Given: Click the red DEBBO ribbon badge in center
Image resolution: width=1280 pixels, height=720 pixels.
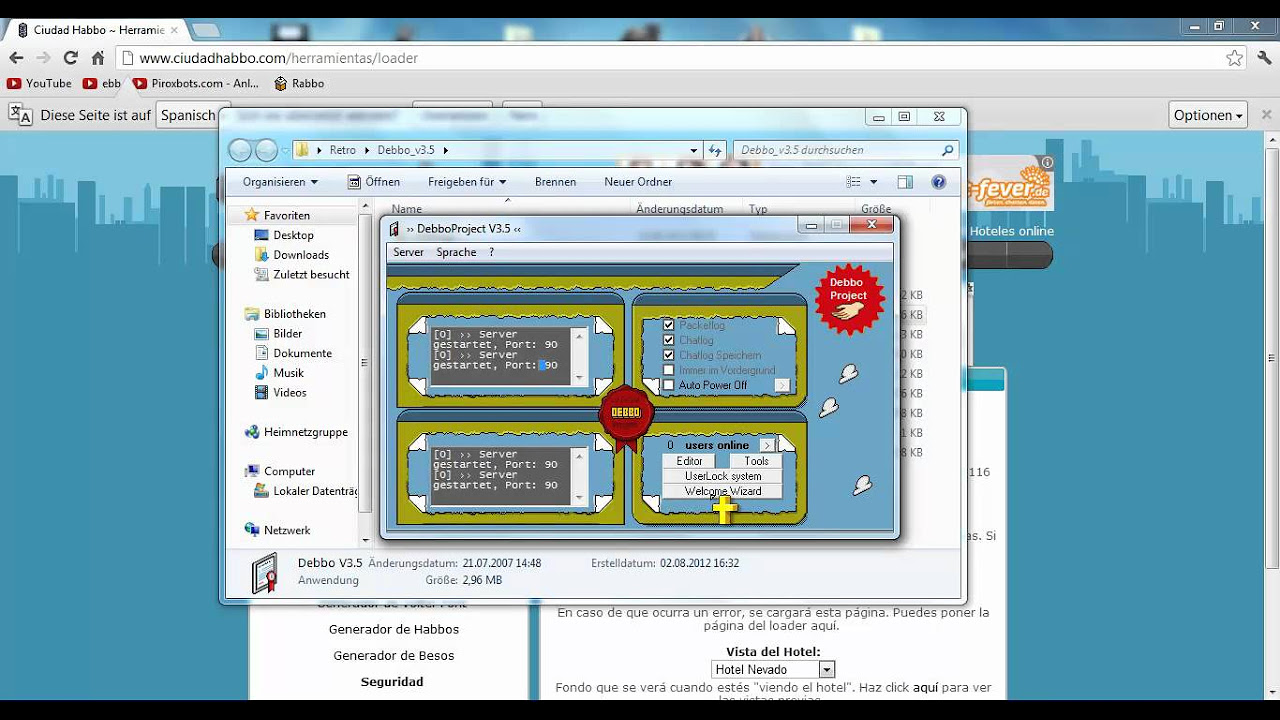Looking at the screenshot, I should pyautogui.click(x=626, y=415).
